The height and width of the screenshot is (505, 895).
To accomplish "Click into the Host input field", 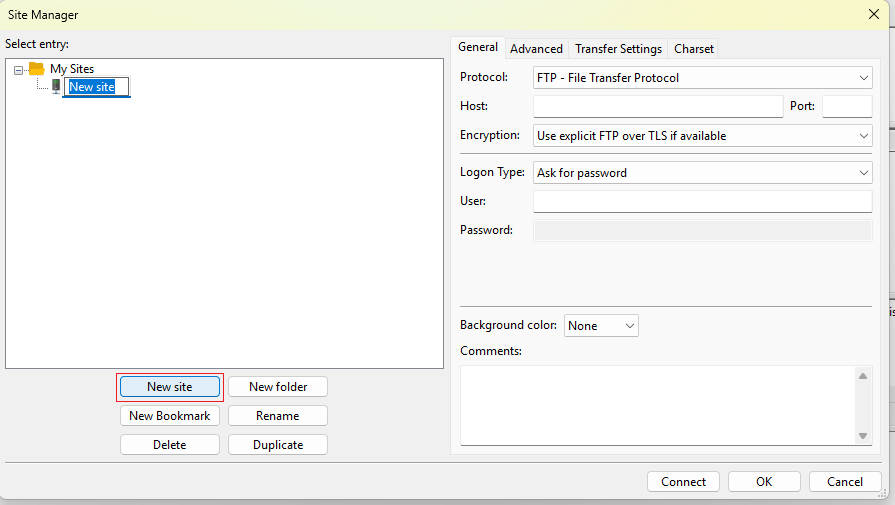I will (658, 107).
